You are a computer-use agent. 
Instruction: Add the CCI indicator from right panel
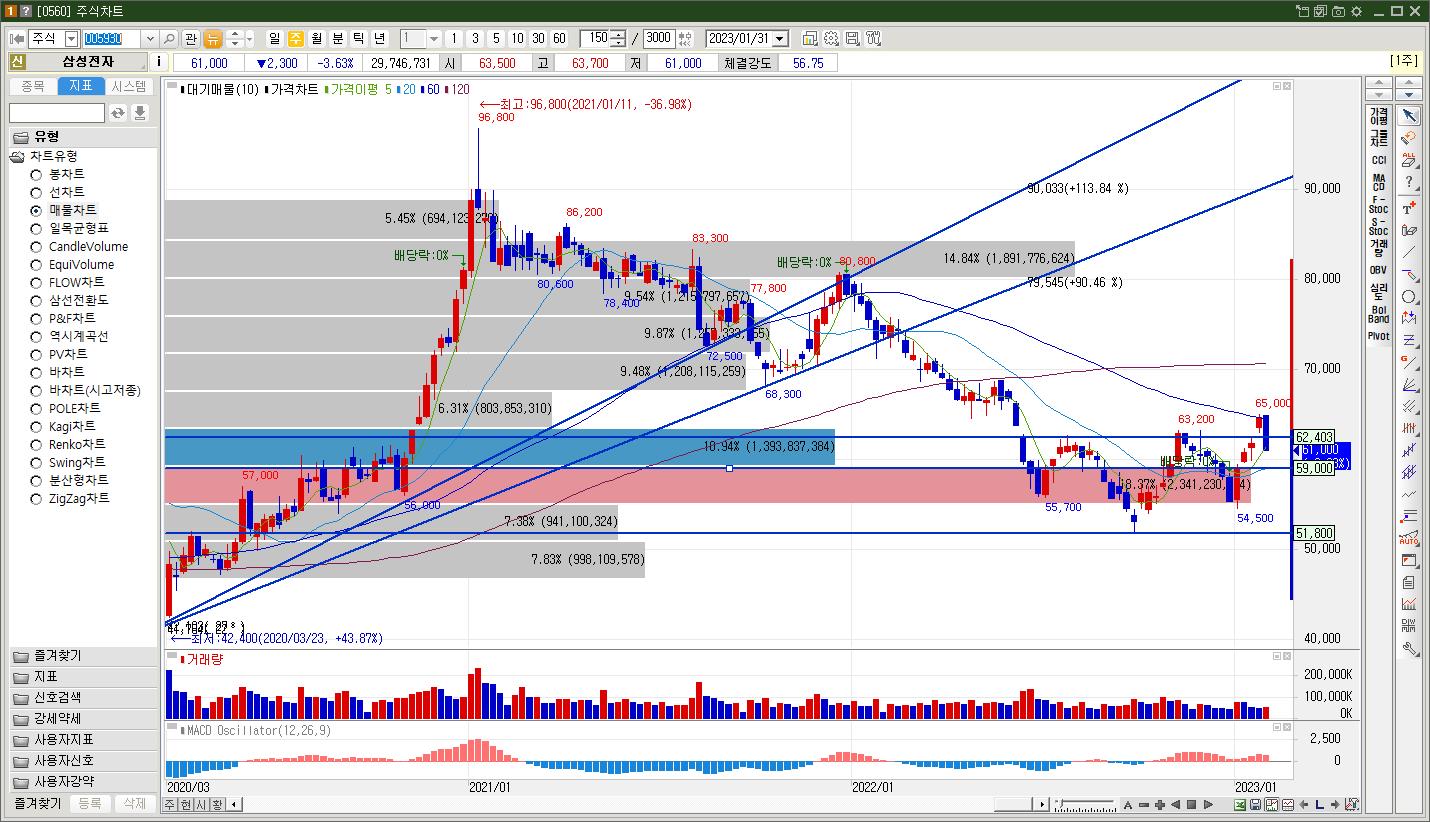(1379, 160)
